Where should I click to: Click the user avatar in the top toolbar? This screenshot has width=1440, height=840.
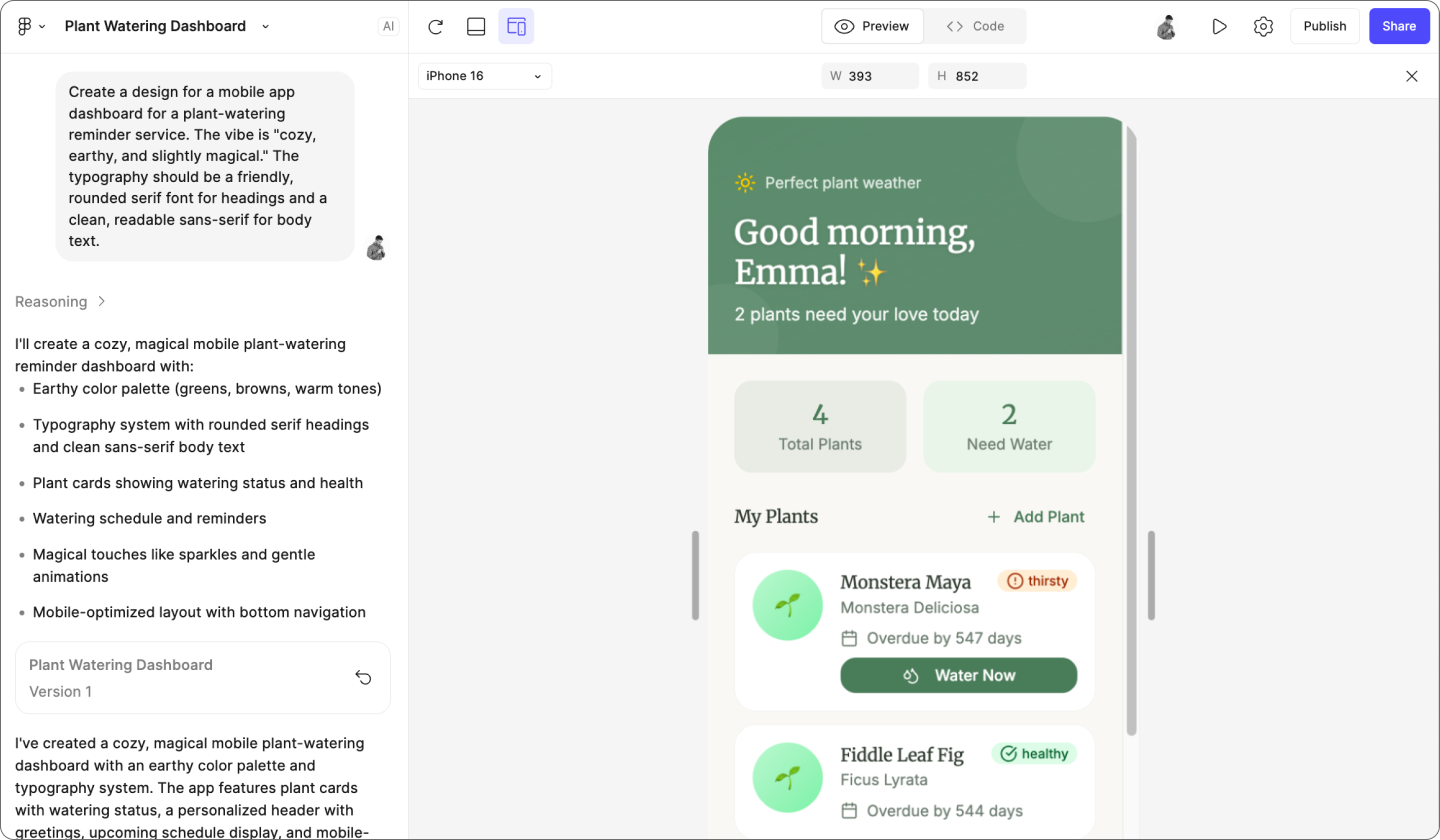click(1166, 26)
